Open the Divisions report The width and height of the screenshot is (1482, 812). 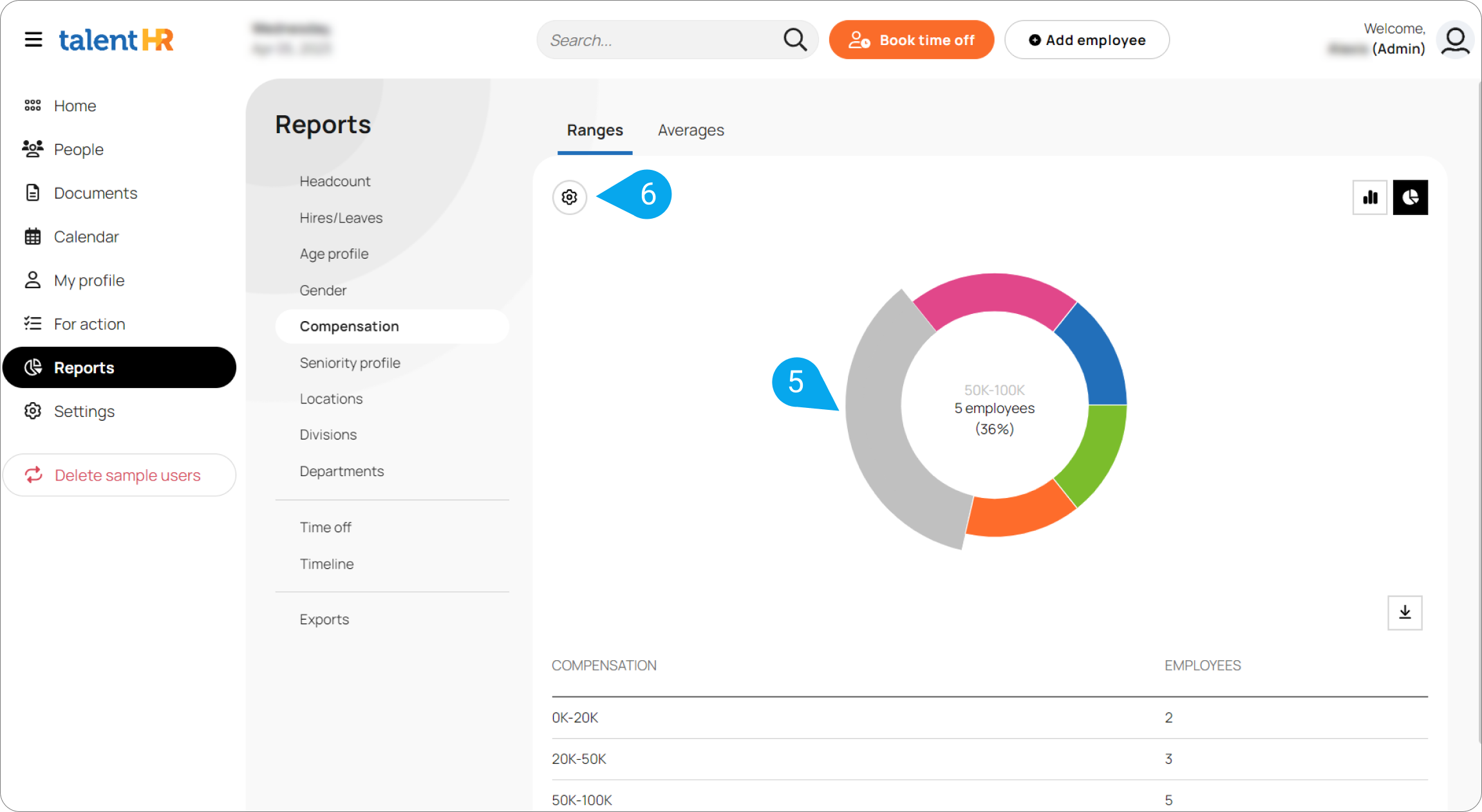(328, 435)
